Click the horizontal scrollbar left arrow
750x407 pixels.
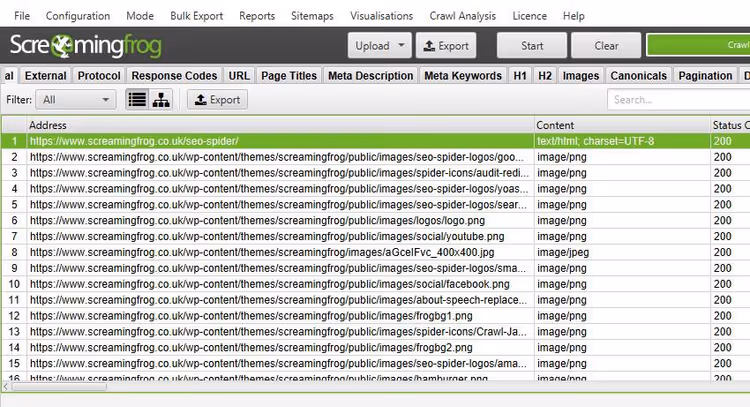coord(5,386)
